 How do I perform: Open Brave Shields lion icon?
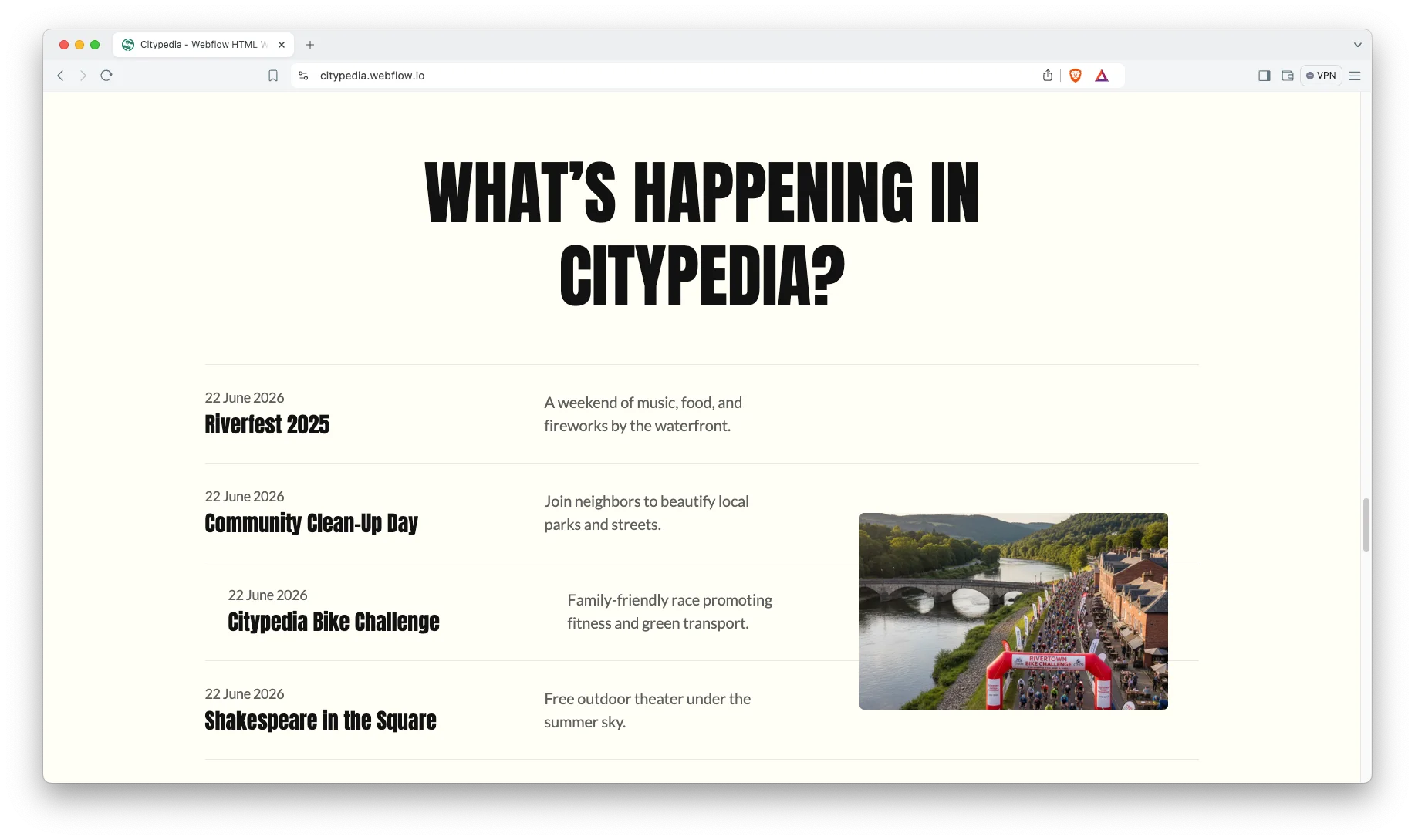[x=1076, y=76]
